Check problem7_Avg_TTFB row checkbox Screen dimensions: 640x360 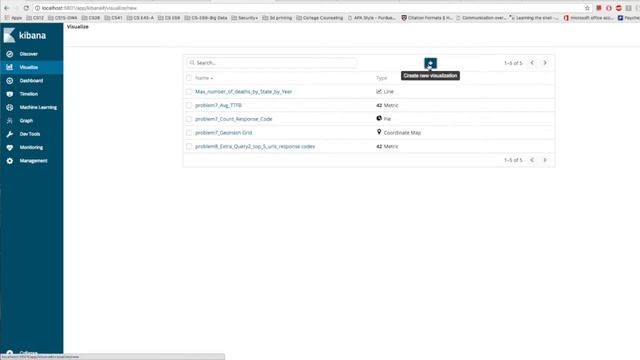(189, 105)
